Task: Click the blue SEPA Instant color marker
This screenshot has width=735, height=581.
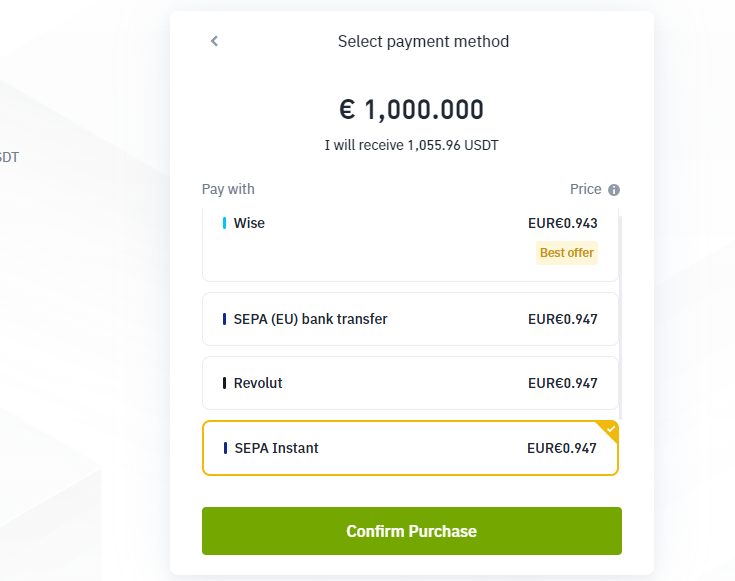Action: [225, 448]
